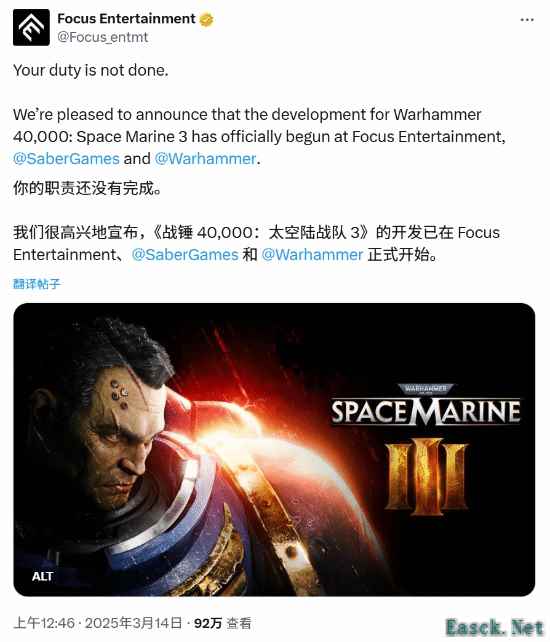Click the 翻译帖子 translate post link
The image size is (550, 642).
pyautogui.click(x=36, y=283)
